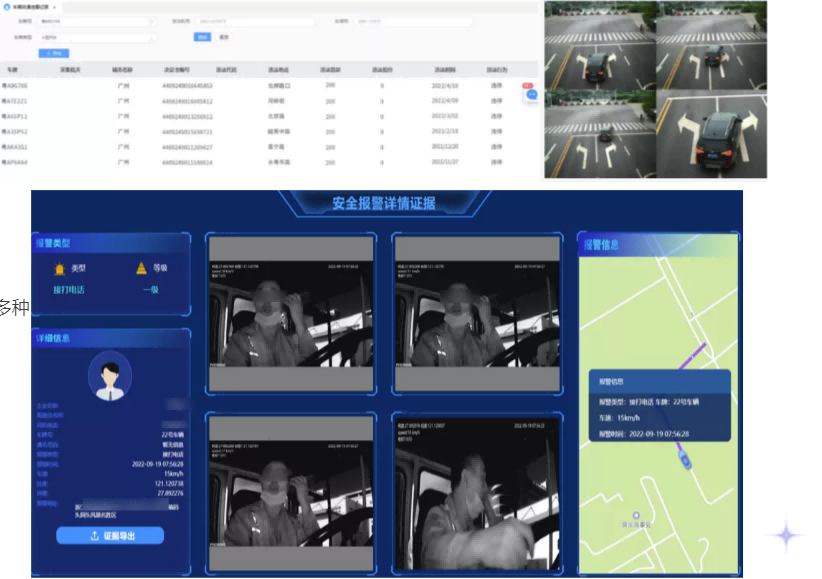This screenshot has width=822, height=579.
Task: Click the alarm siren type icon
Action: click(59, 269)
